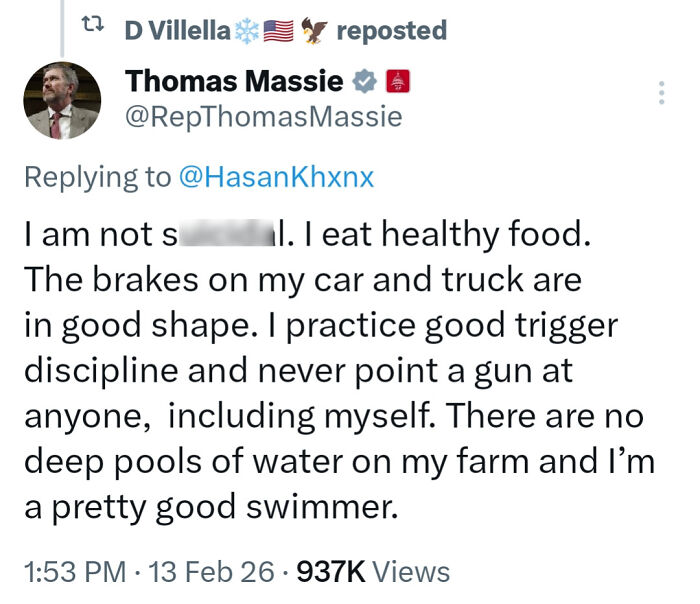
Task: Click the snowflake emoji beside D Villella
Action: (245, 31)
